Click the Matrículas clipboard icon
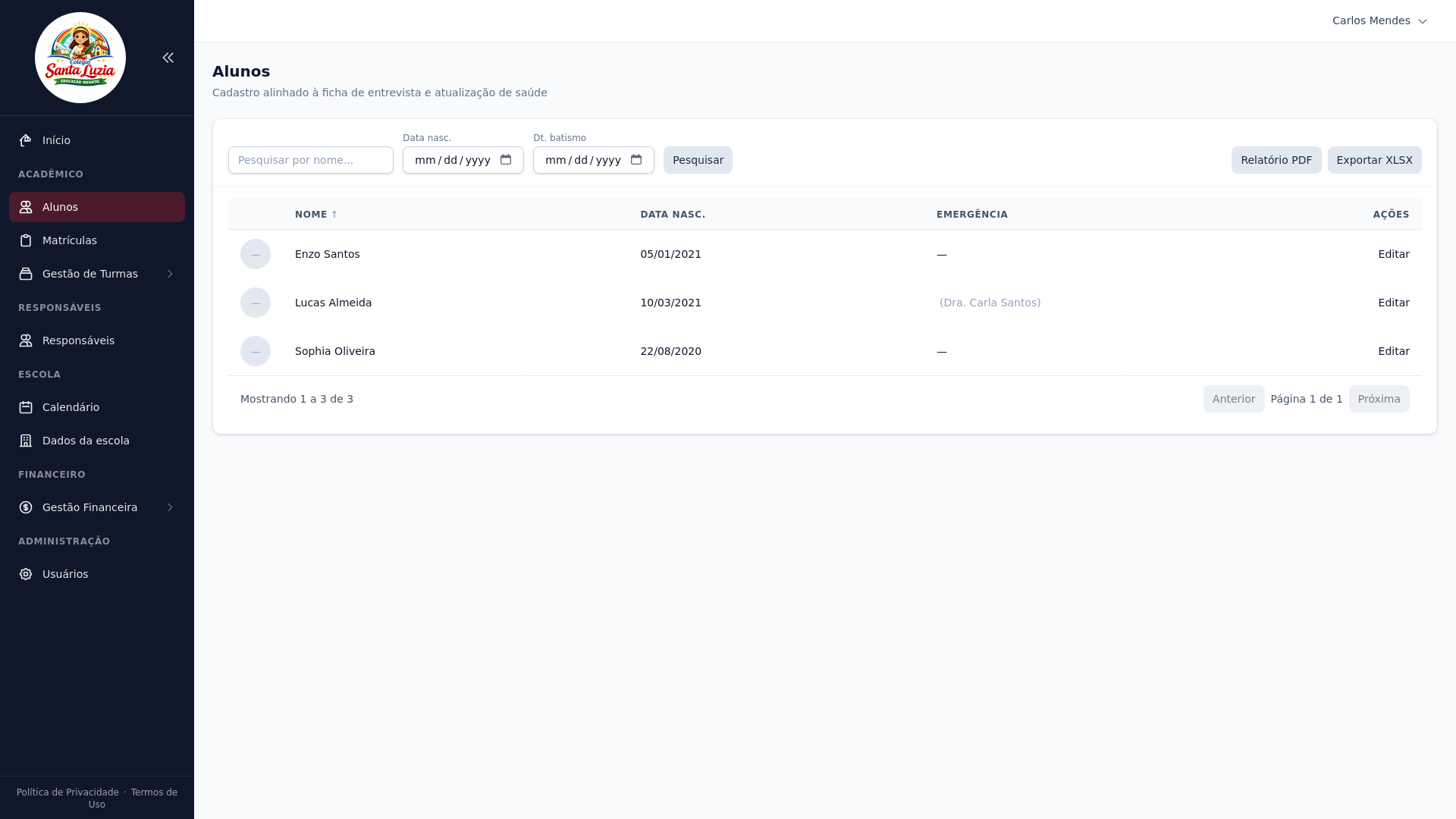1456x819 pixels. (26, 240)
